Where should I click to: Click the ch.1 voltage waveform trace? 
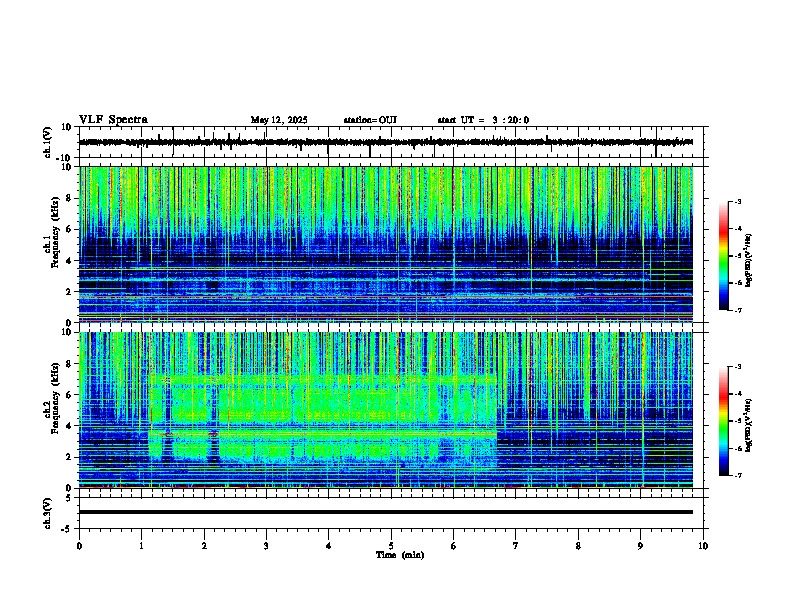[386, 142]
